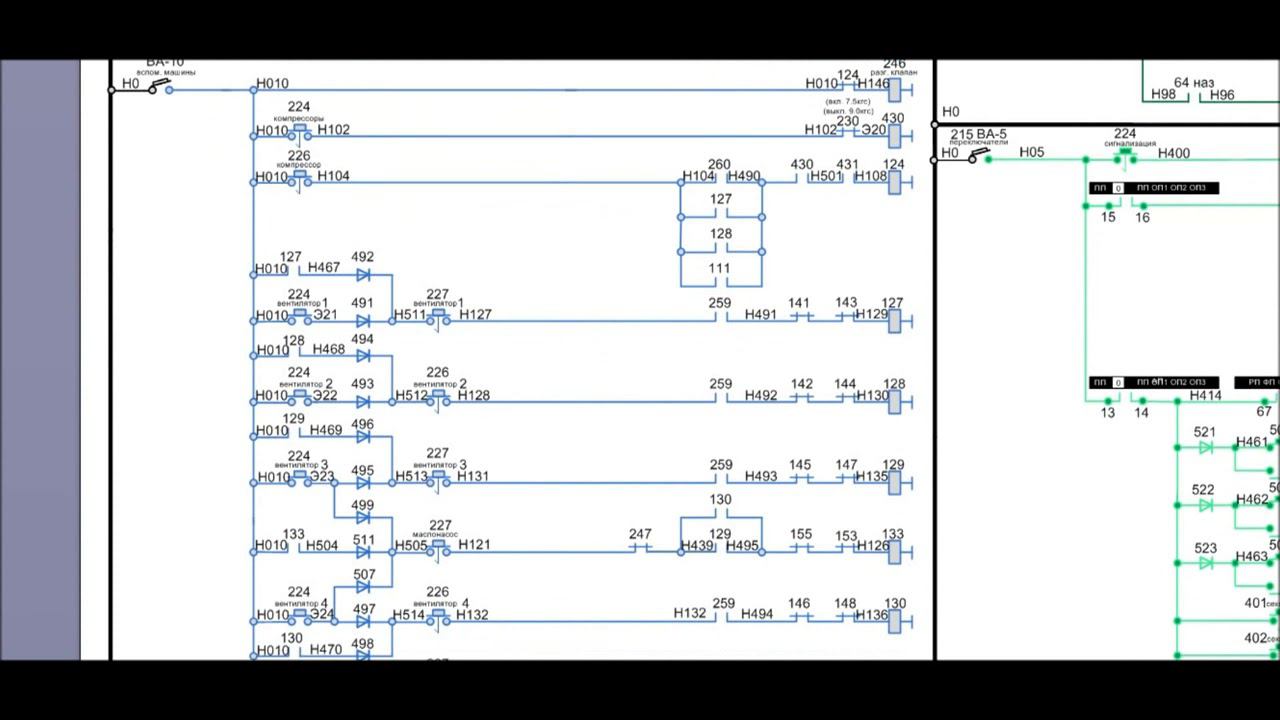Screen dimensions: 1280x720
Task: Click the РП ФП selector bar above 67
Action: pos(1258,382)
